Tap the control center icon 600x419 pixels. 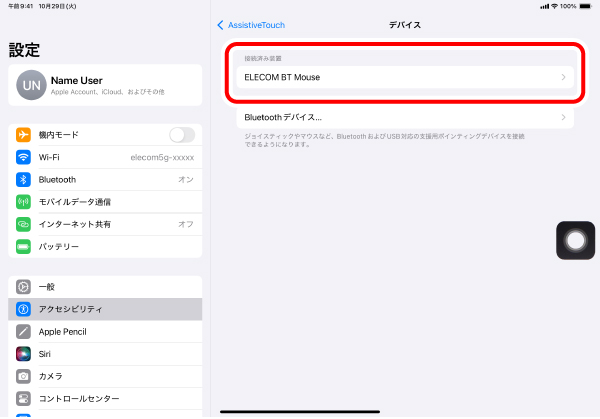pos(23,398)
